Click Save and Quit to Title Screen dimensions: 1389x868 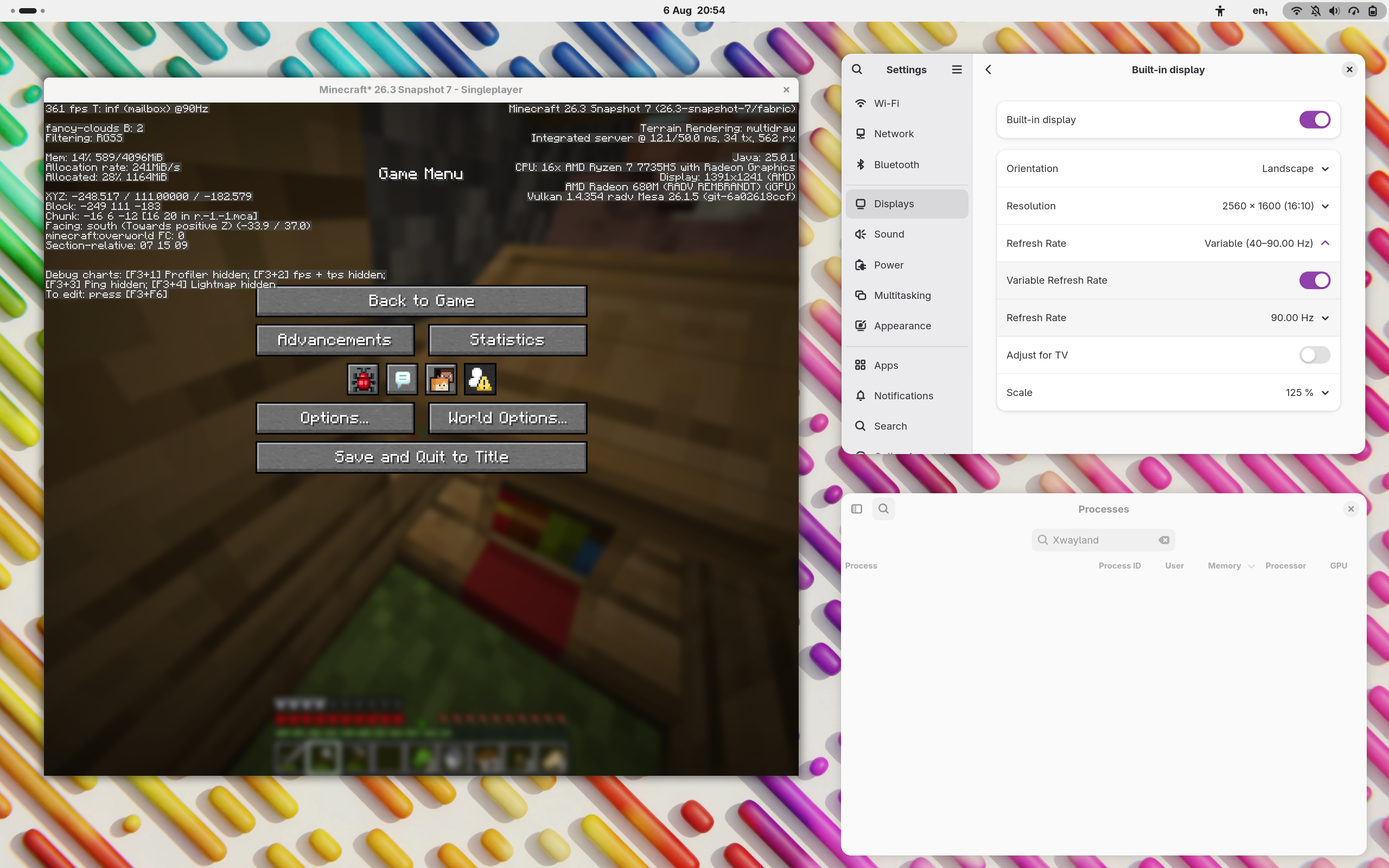click(421, 457)
